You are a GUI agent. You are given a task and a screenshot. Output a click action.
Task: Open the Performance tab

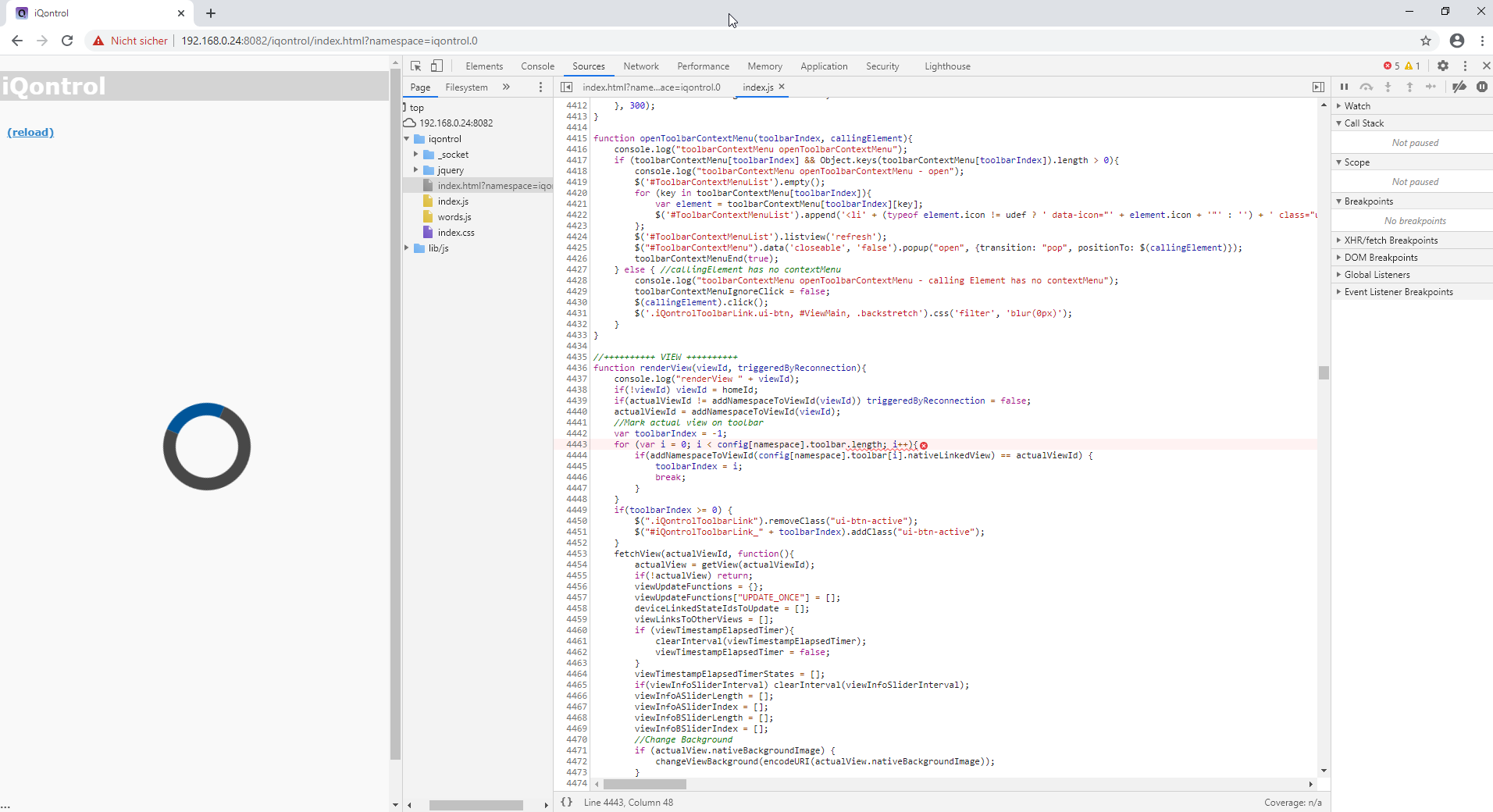click(704, 66)
